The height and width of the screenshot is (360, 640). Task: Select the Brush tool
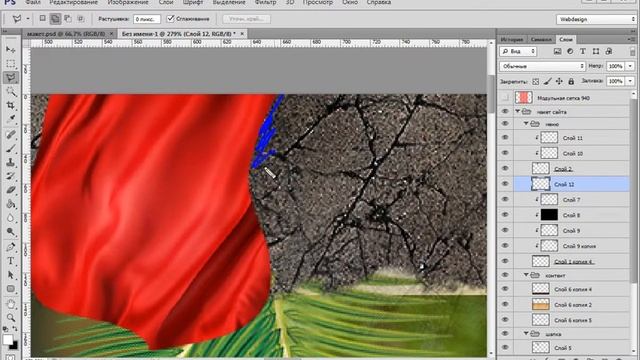11,148
